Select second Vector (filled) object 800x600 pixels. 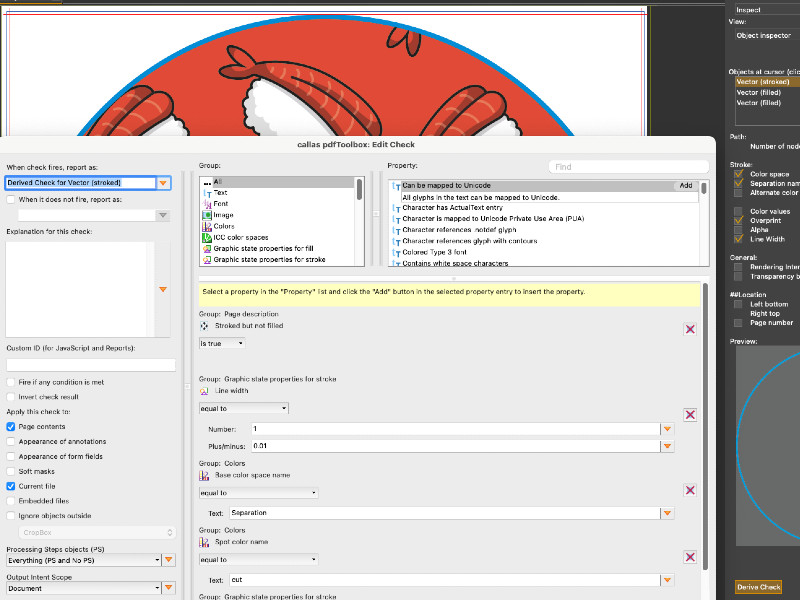pyautogui.click(x=767, y=103)
